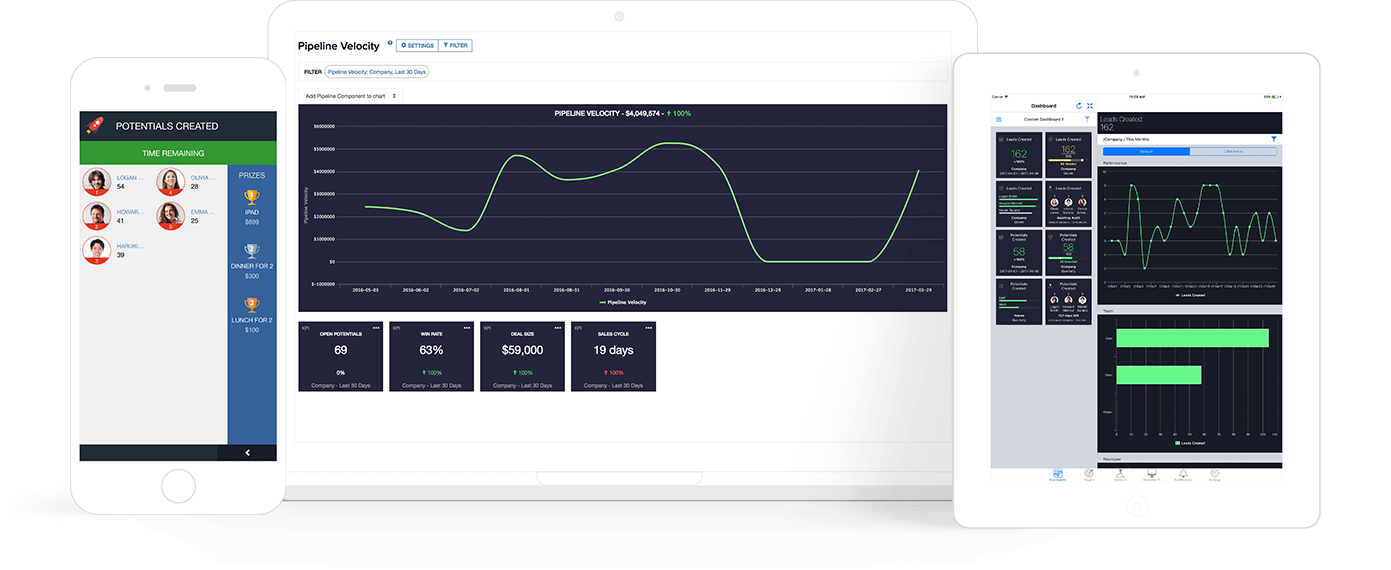Click the info icon next to Pipeline Velocity
1391x570 pixels.
point(390,43)
